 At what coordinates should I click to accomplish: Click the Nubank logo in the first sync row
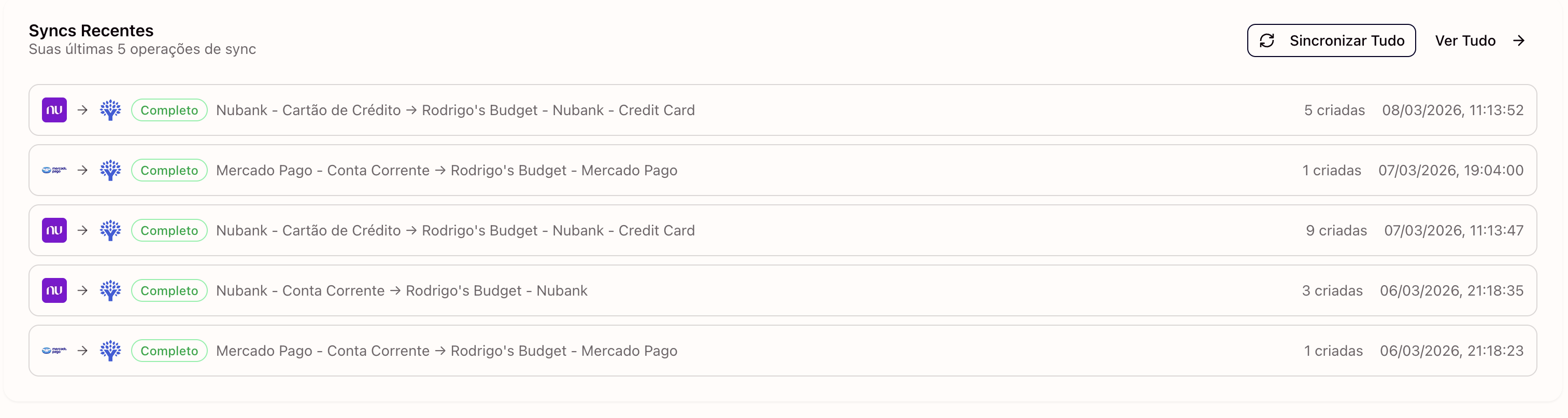tap(54, 110)
